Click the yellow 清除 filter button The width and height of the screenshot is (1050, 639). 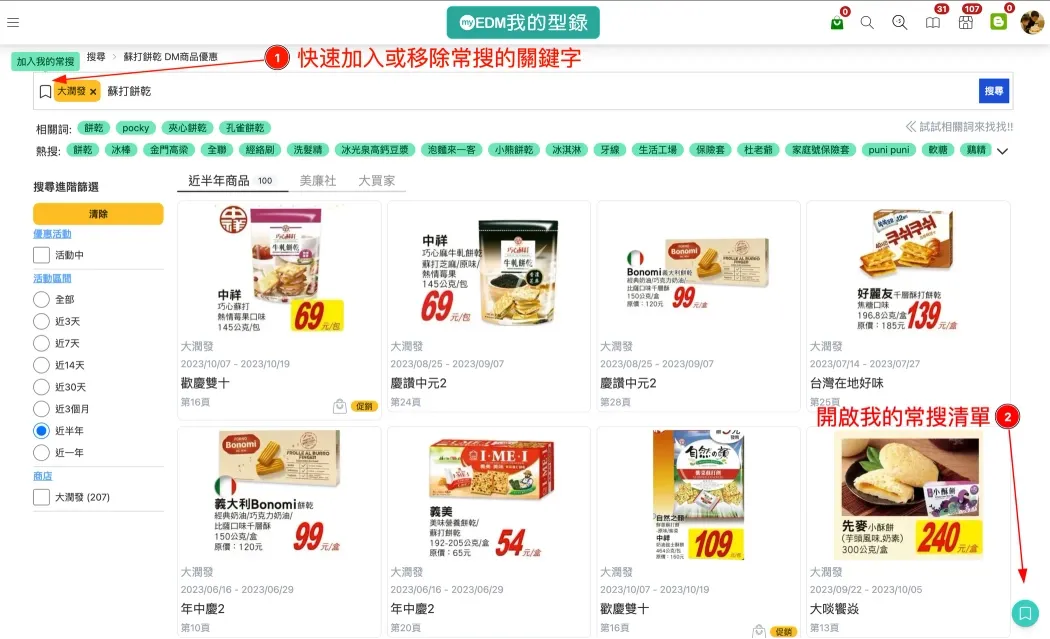(x=98, y=214)
